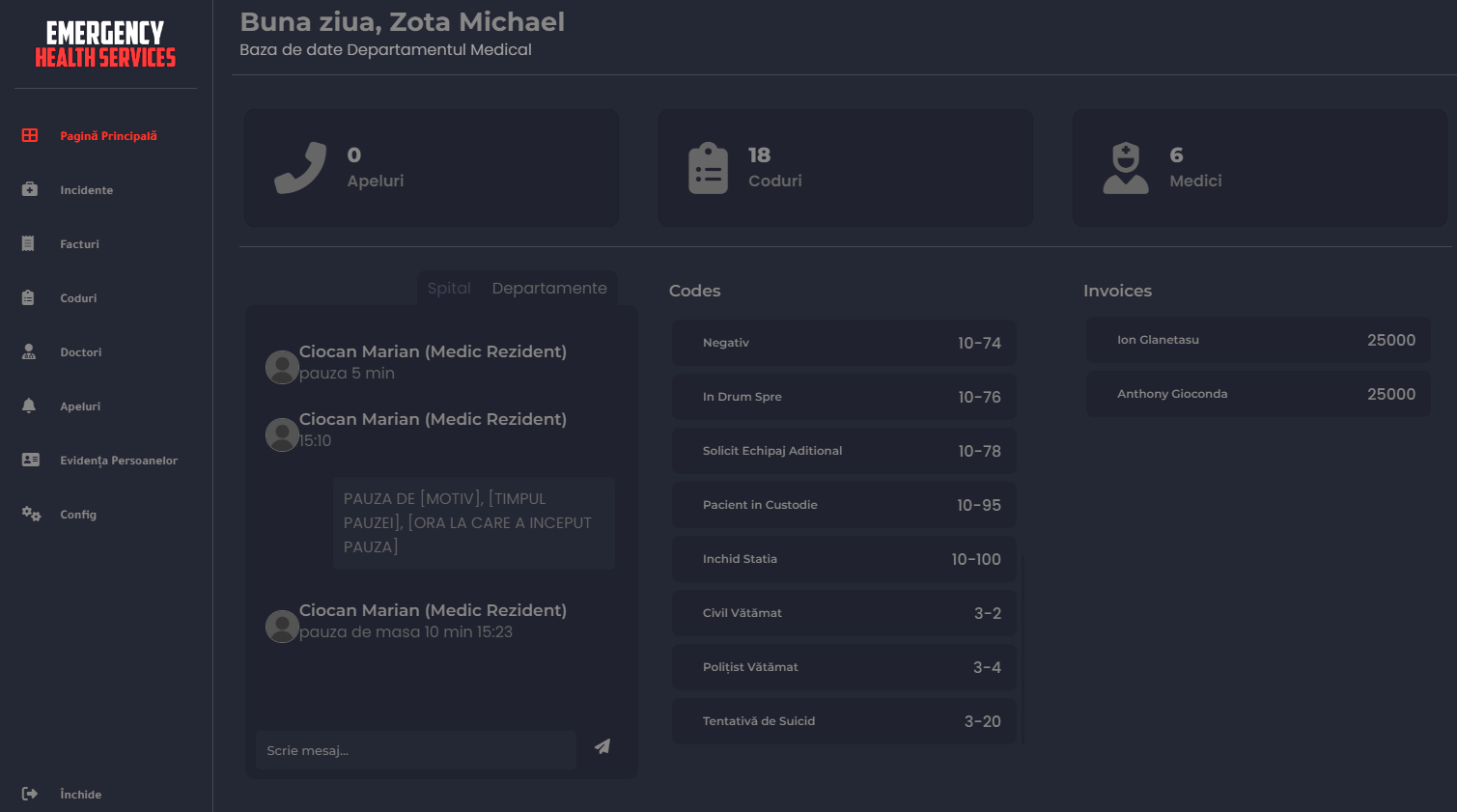Select the Departamente chat tab
The height and width of the screenshot is (812, 1457).
pos(549,289)
